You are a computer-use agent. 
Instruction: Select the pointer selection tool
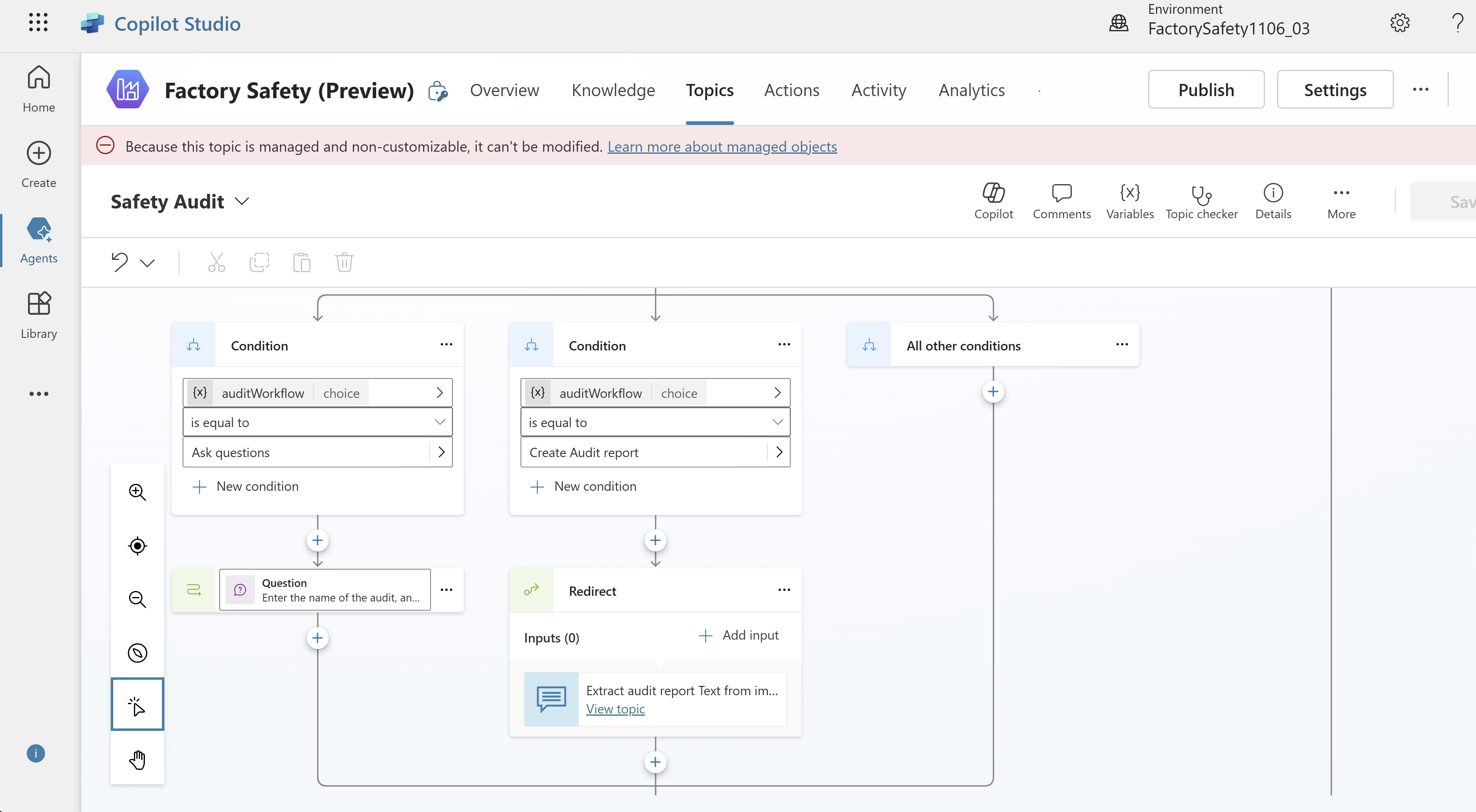(138, 705)
